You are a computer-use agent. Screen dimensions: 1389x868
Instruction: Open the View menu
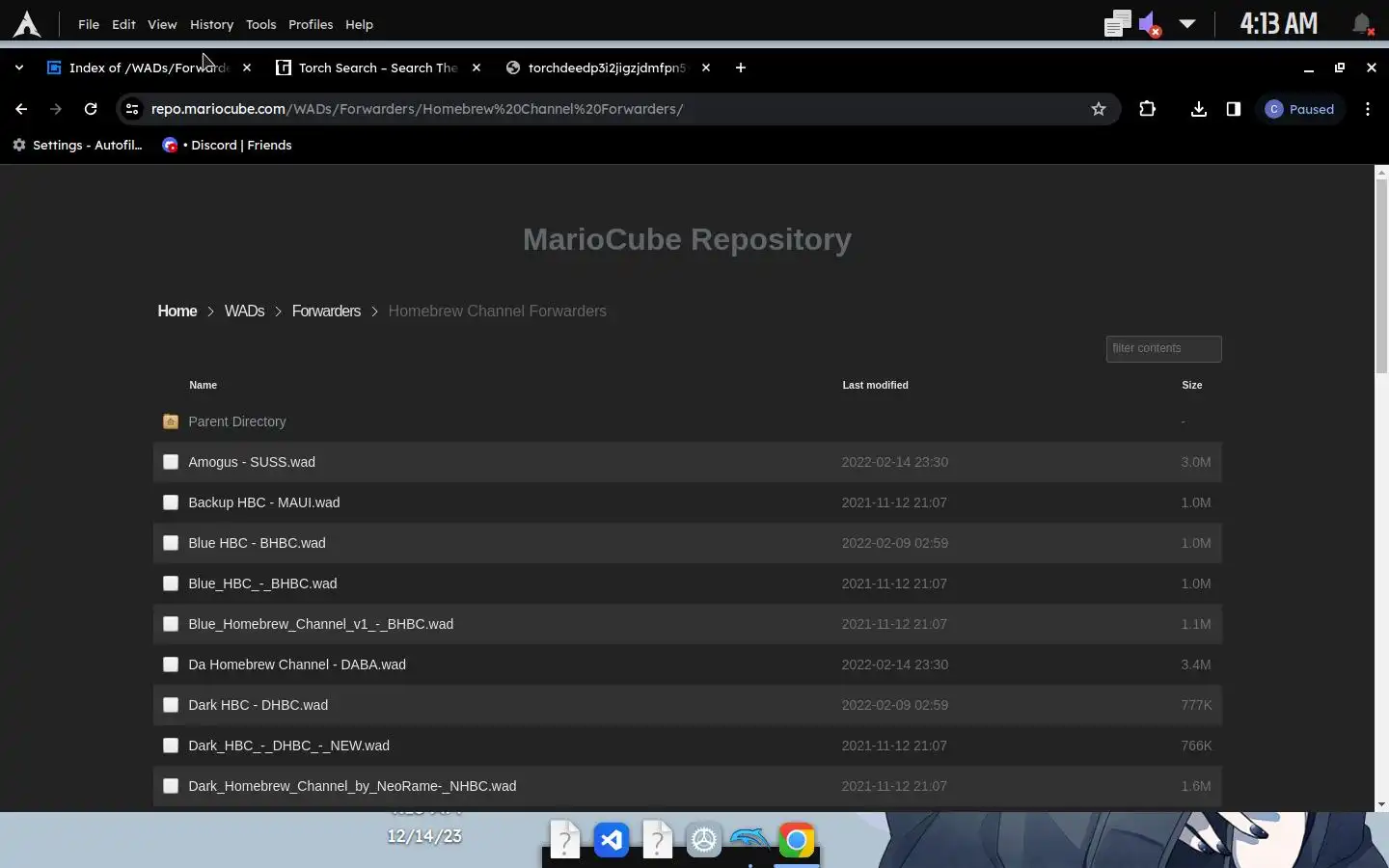pos(162,24)
